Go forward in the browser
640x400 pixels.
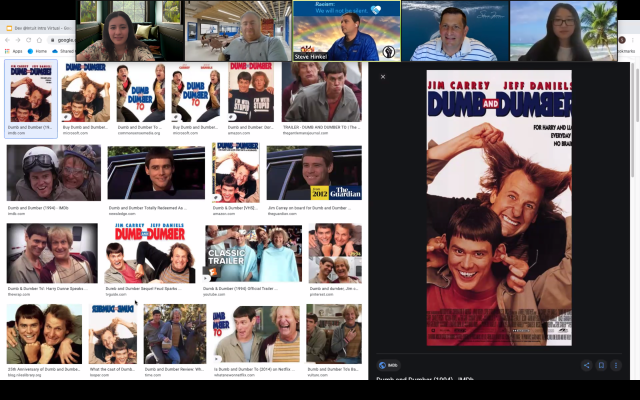(x=18, y=40)
